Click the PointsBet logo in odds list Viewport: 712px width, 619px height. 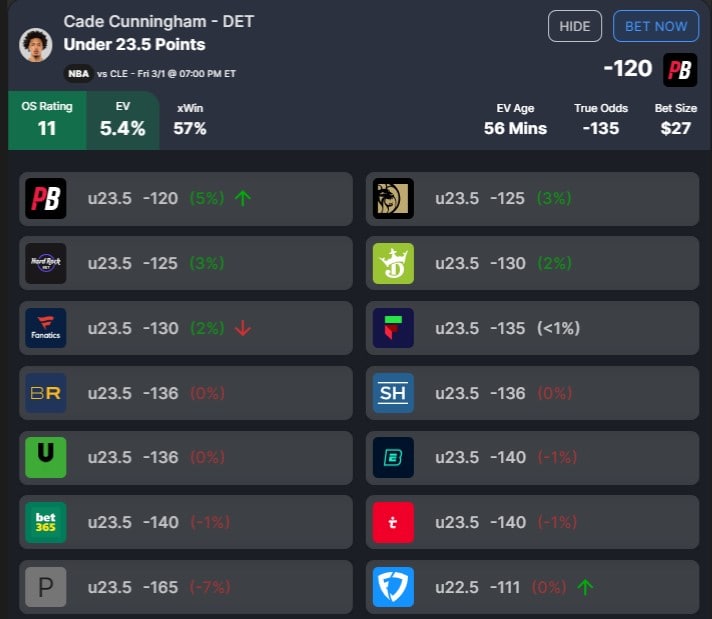click(x=46, y=198)
